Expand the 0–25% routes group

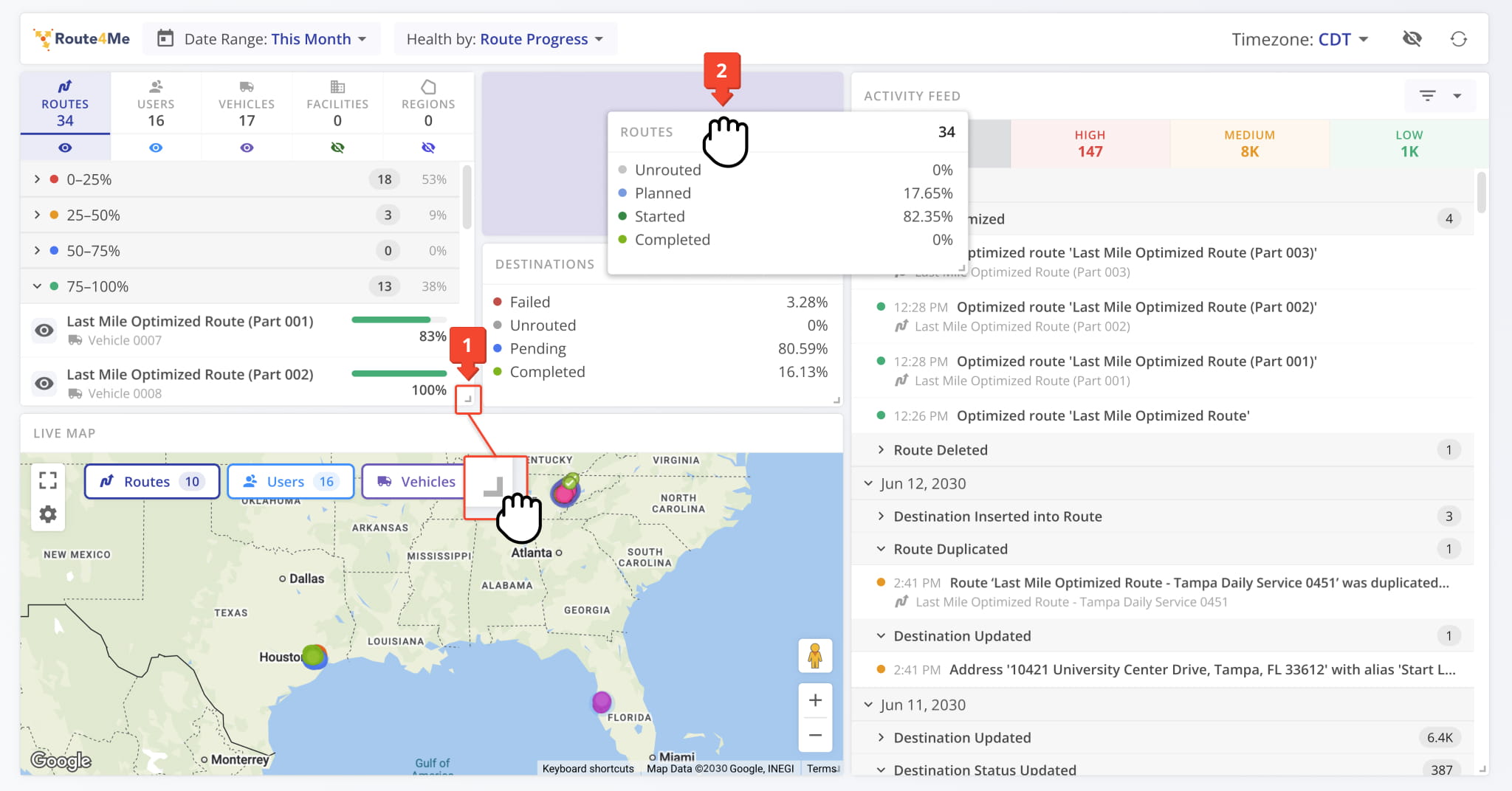37,179
